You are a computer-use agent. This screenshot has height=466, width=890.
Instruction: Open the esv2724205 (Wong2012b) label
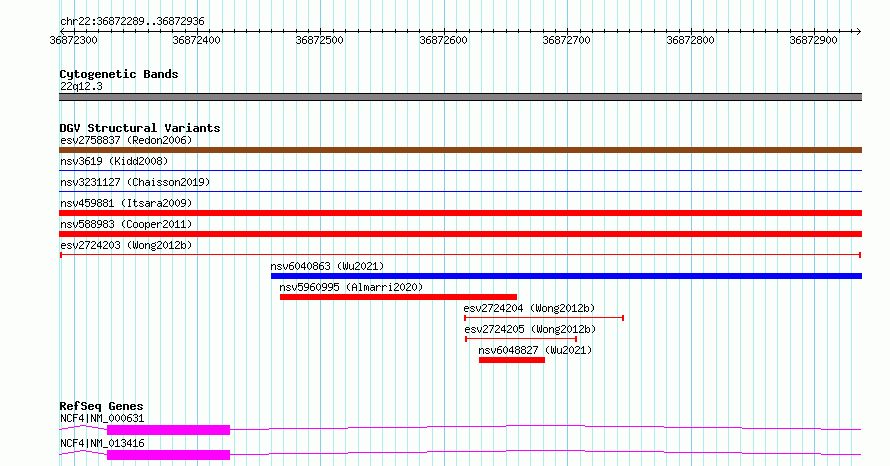[530, 329]
